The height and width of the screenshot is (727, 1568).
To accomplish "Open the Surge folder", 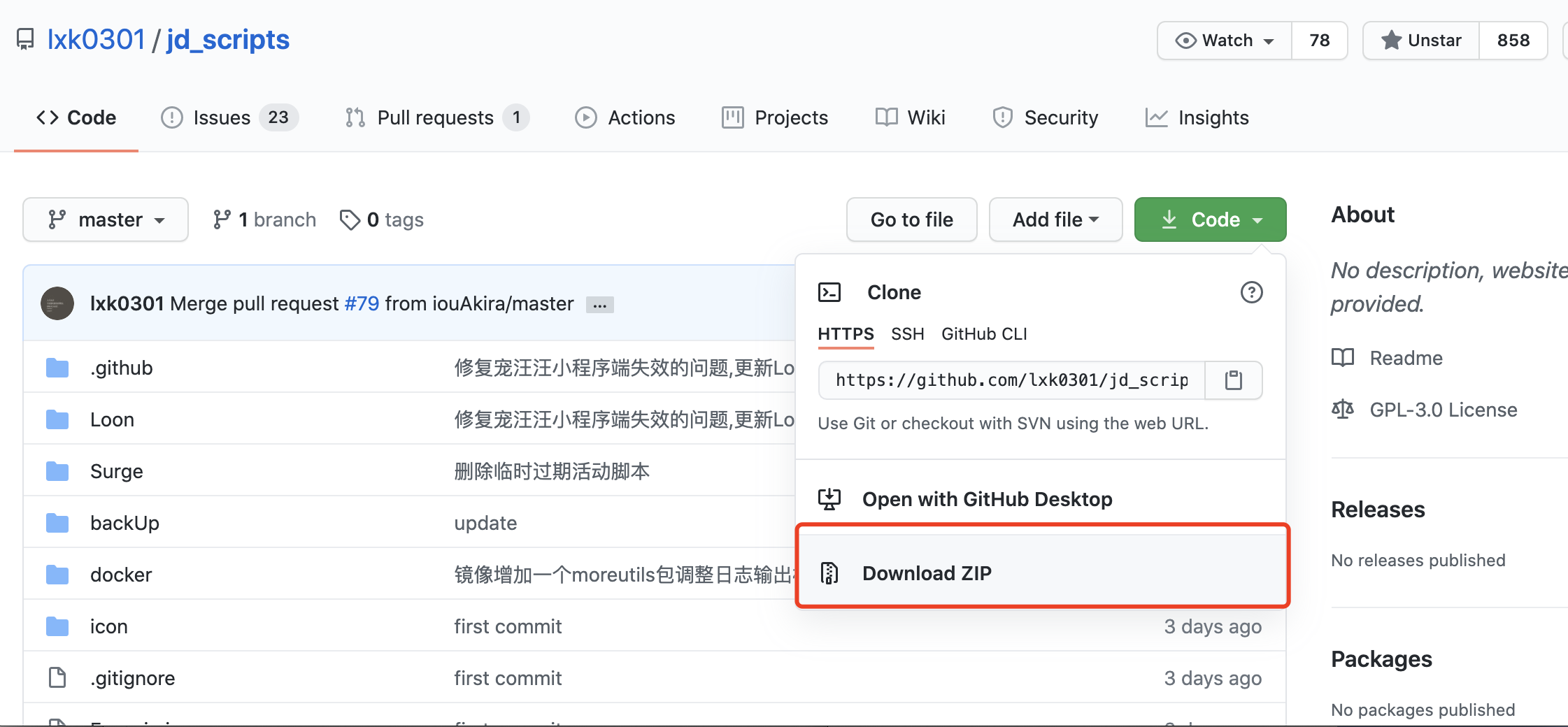I will tap(117, 471).
